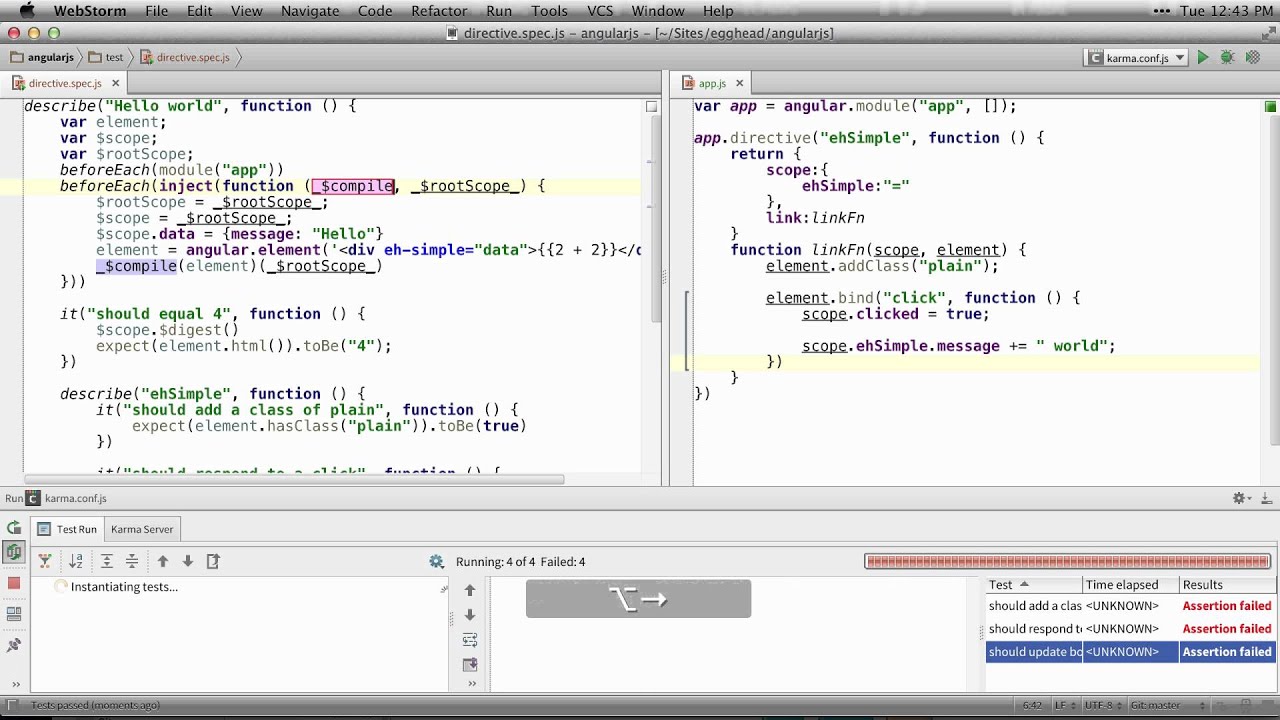Open the VCS menu
Viewport: 1280px width, 720px height.
coord(600,11)
